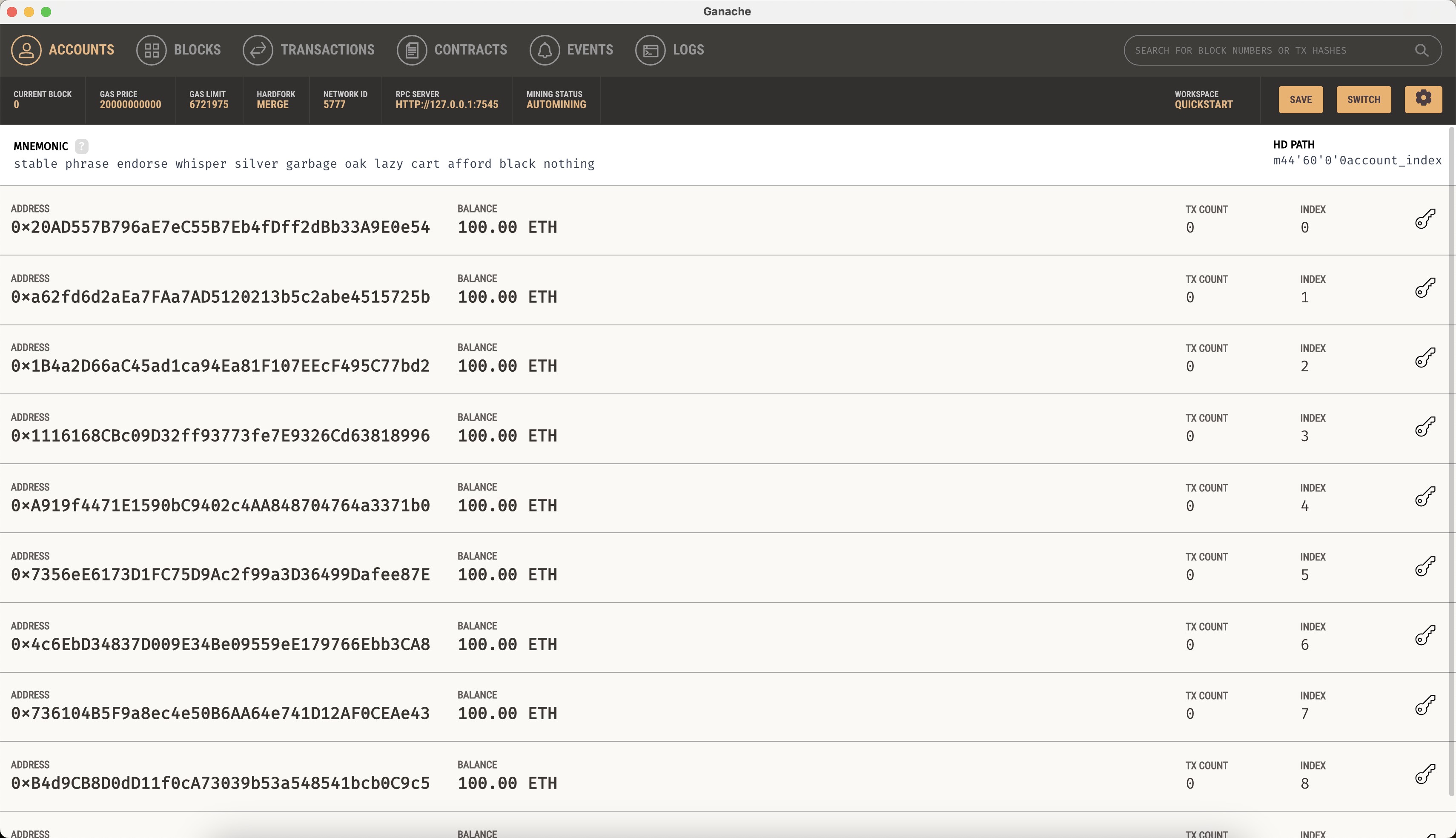Click the hardfork value MERGE
The image size is (1456, 838).
pos(272,105)
